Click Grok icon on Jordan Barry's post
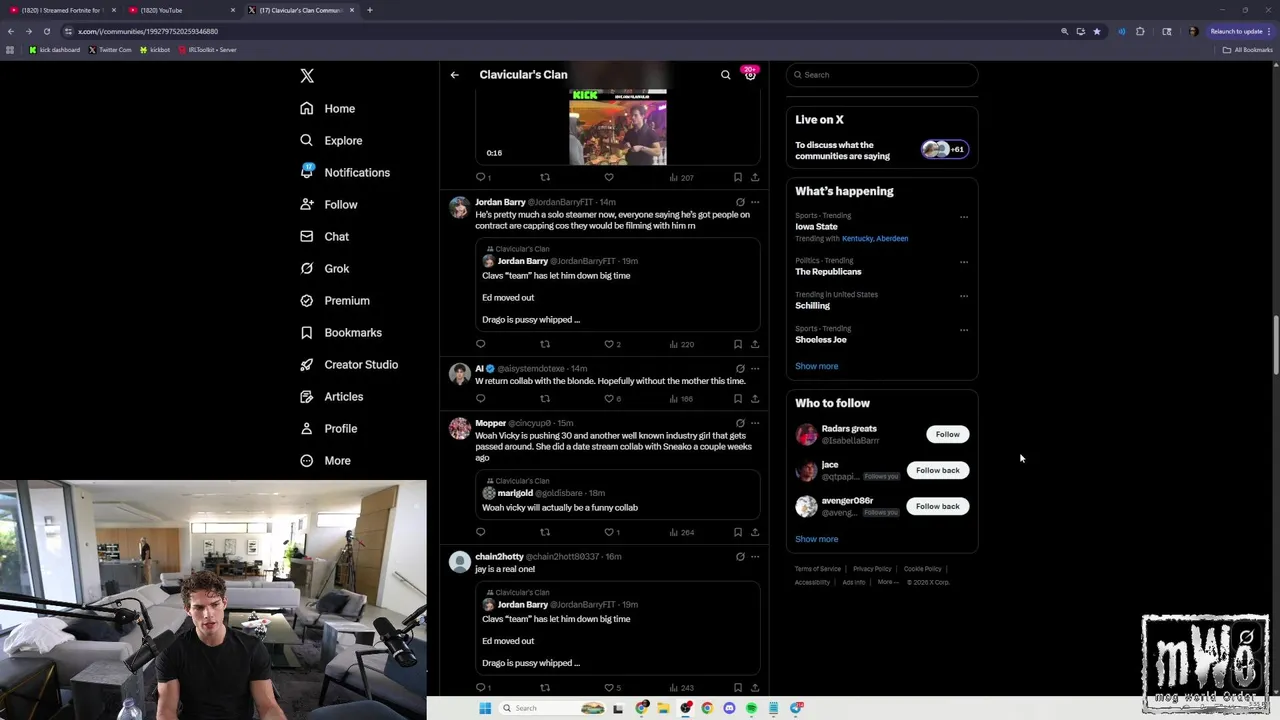This screenshot has height=720, width=1280. (x=740, y=202)
